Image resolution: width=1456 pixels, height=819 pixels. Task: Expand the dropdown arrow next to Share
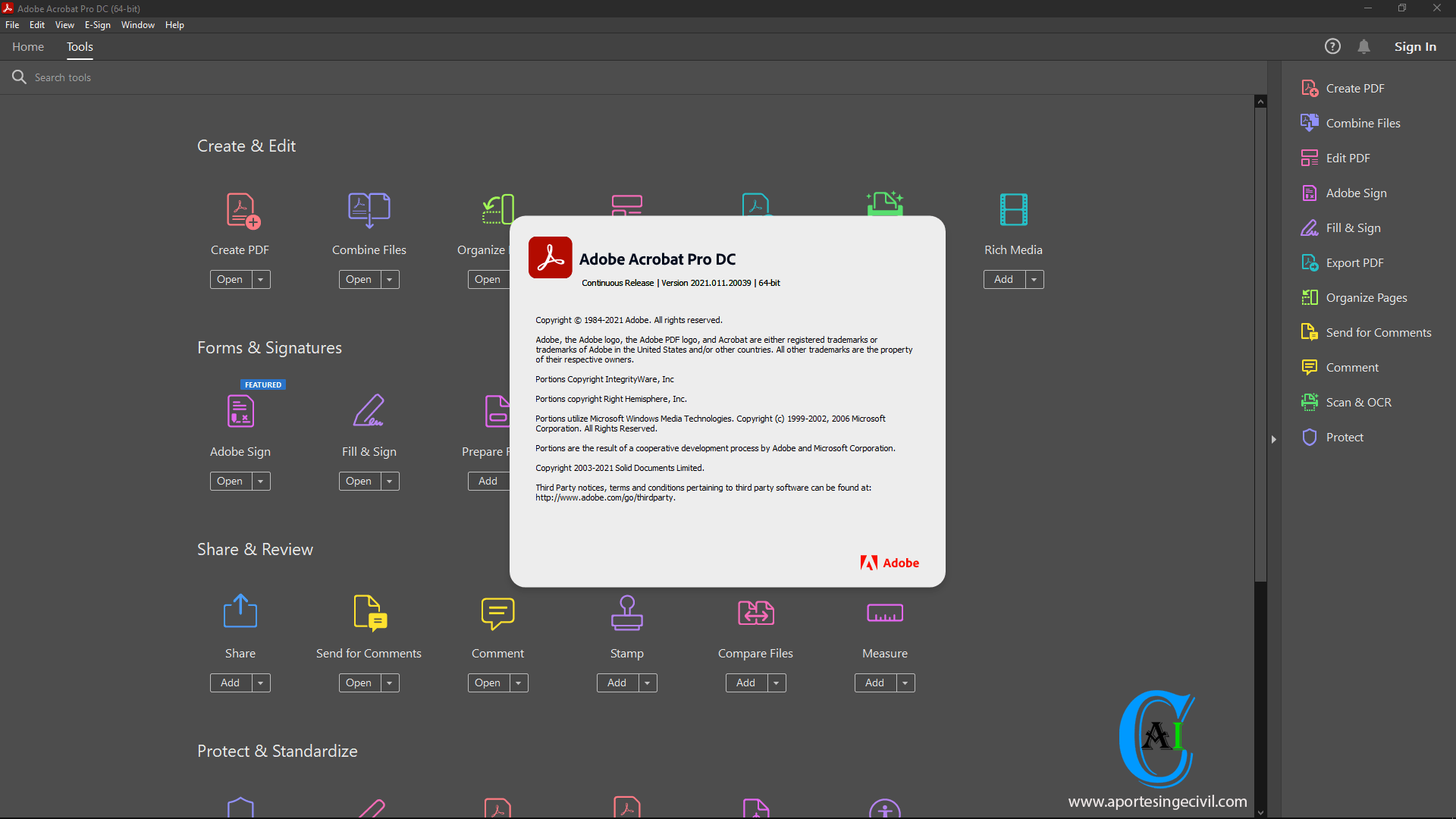[259, 682]
